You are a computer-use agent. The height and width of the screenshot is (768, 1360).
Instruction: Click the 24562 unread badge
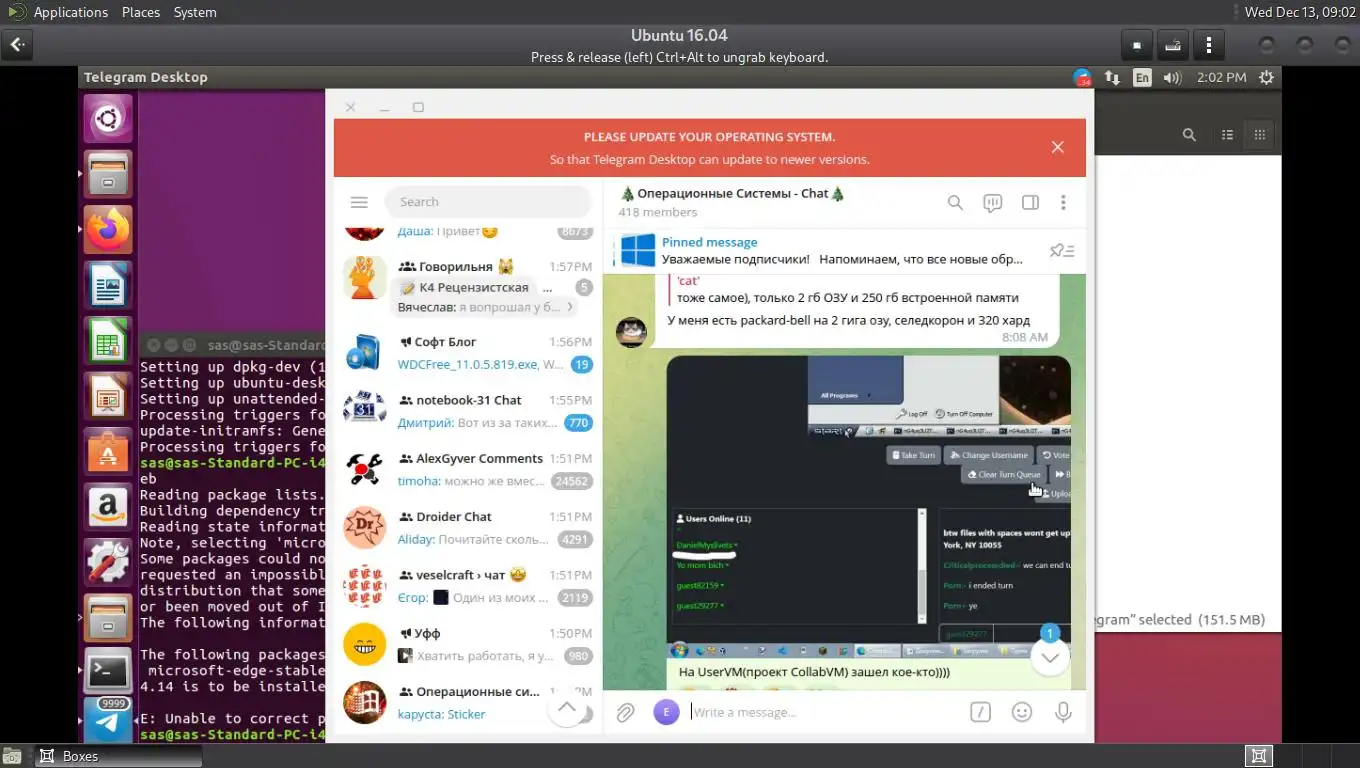point(571,481)
